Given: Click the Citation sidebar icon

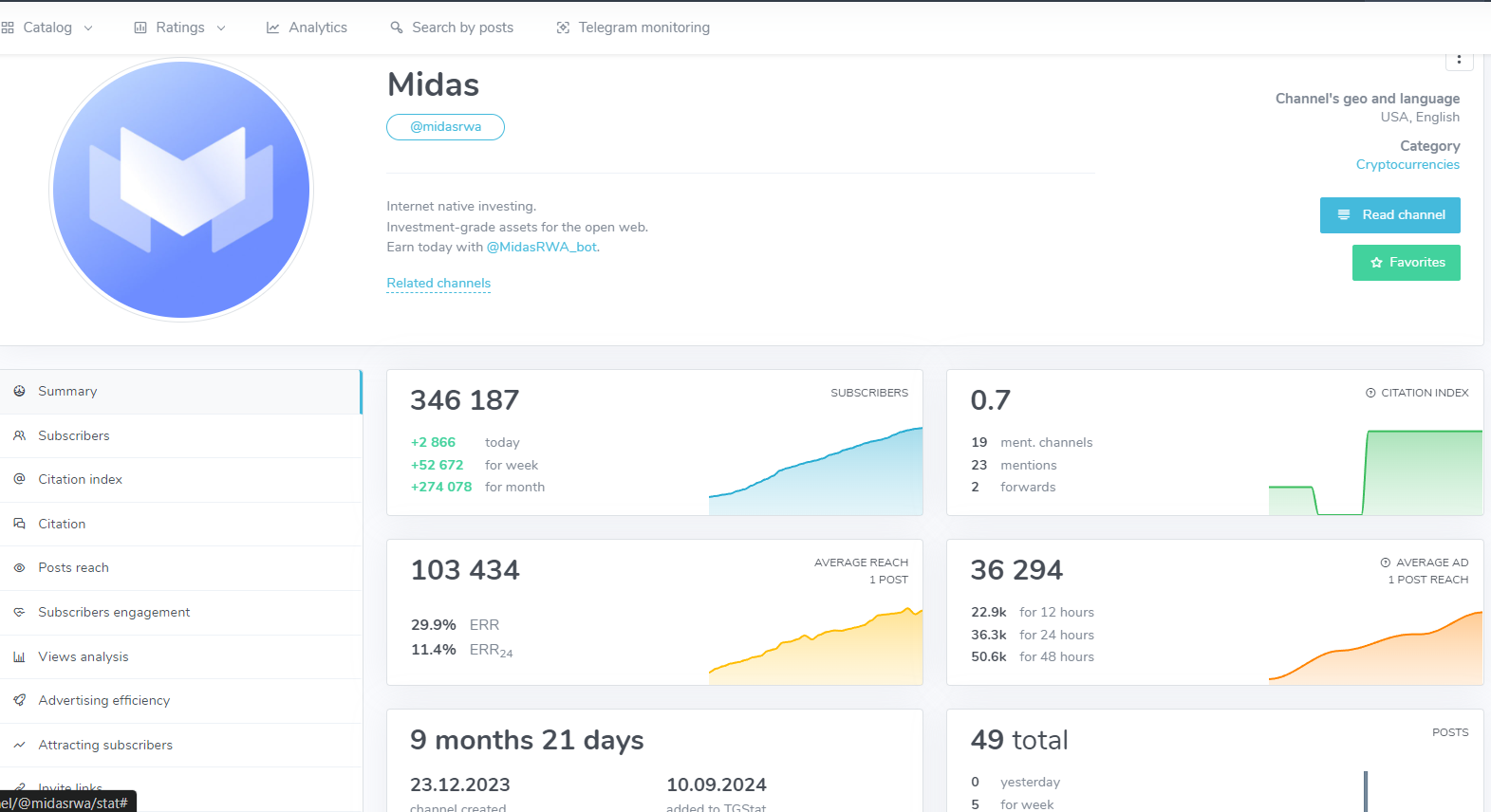Looking at the screenshot, I should click(x=19, y=524).
